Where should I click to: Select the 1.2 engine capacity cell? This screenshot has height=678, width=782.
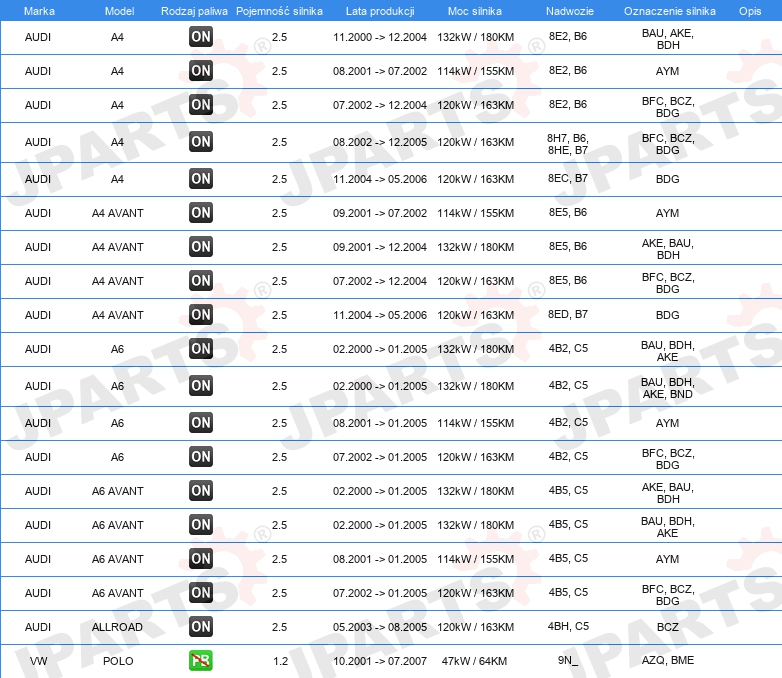tap(280, 661)
